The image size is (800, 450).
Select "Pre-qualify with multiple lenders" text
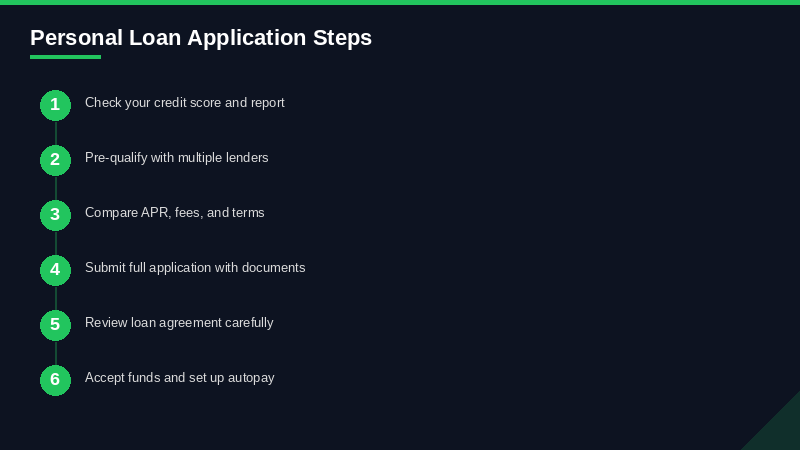pyautogui.click(x=177, y=157)
